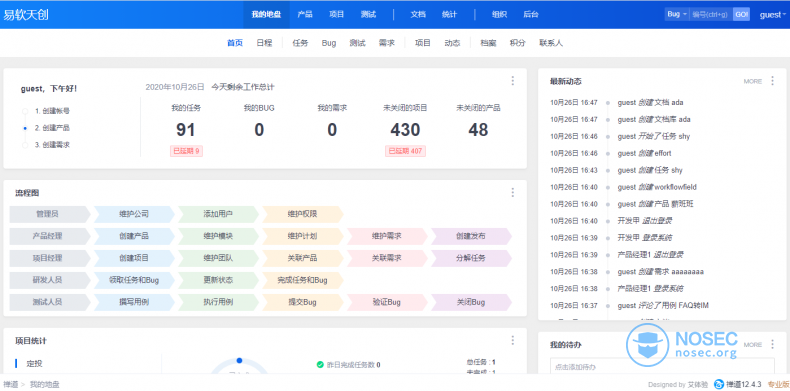Switch to the 产品 top menu
790x391 pixels.
(x=304, y=15)
